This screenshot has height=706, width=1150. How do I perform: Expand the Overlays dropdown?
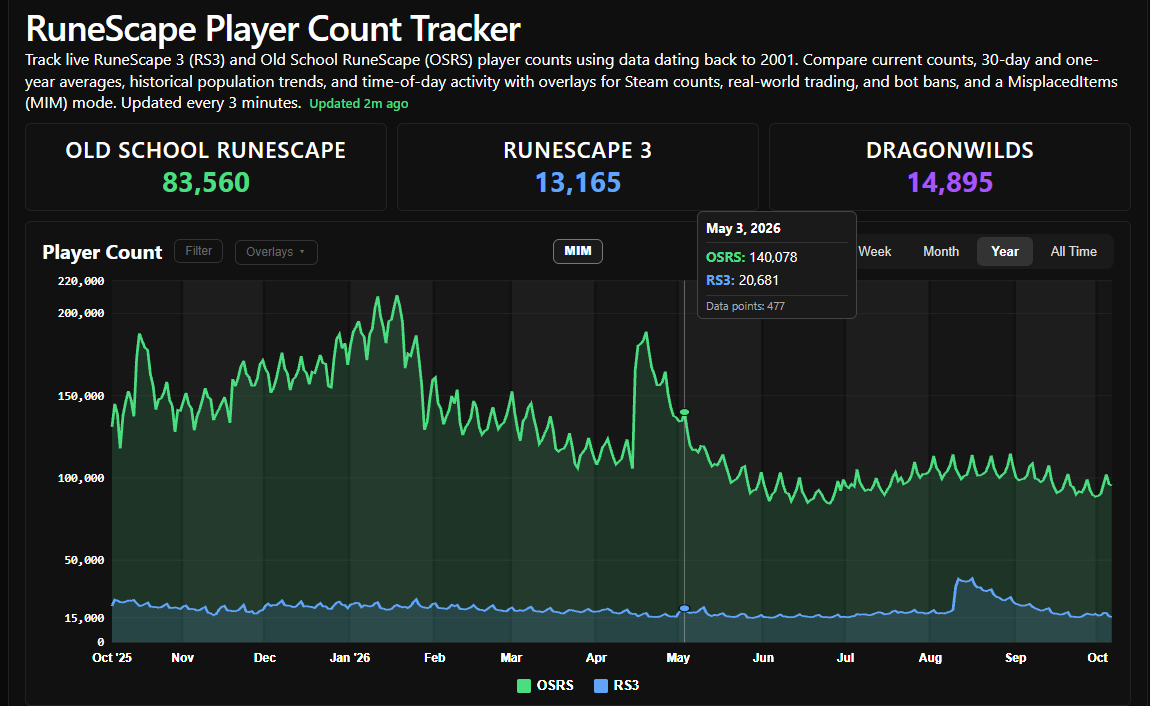coord(276,251)
